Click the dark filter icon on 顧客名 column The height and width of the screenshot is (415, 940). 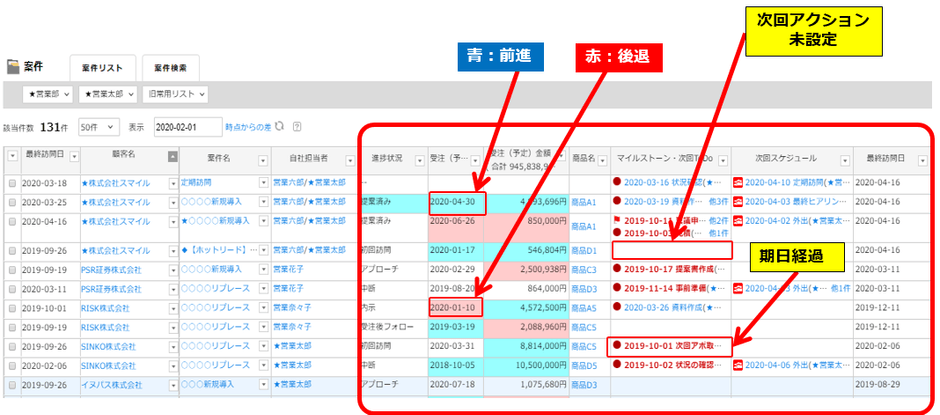click(x=173, y=156)
